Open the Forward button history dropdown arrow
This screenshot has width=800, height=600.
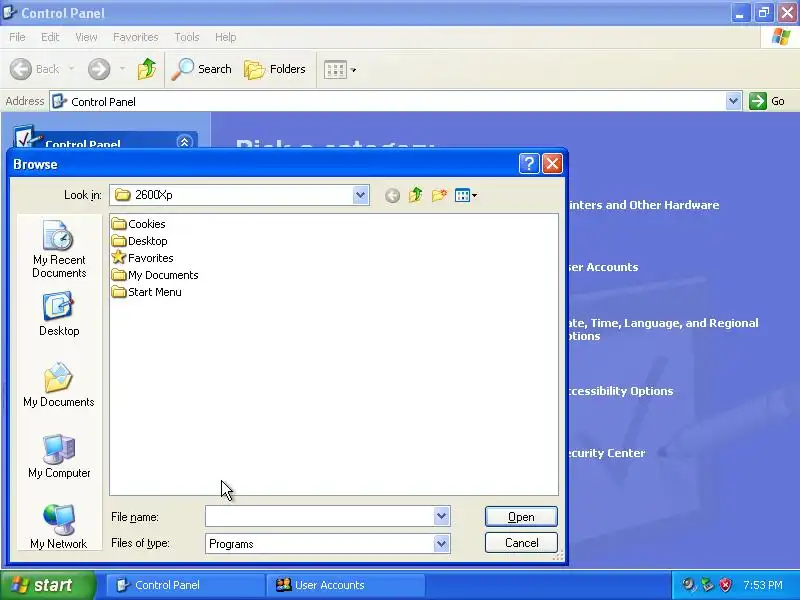[x=122, y=68]
